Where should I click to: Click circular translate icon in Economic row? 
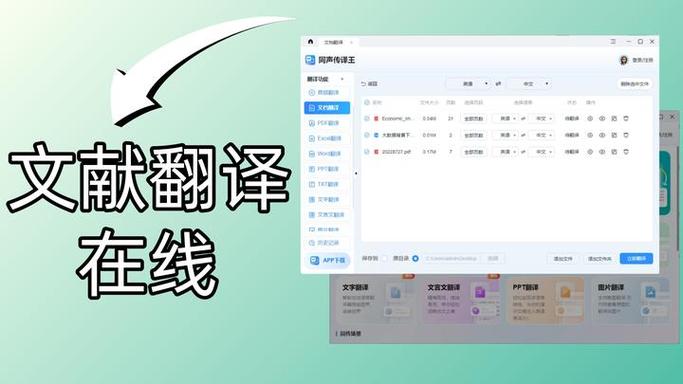tap(590, 118)
